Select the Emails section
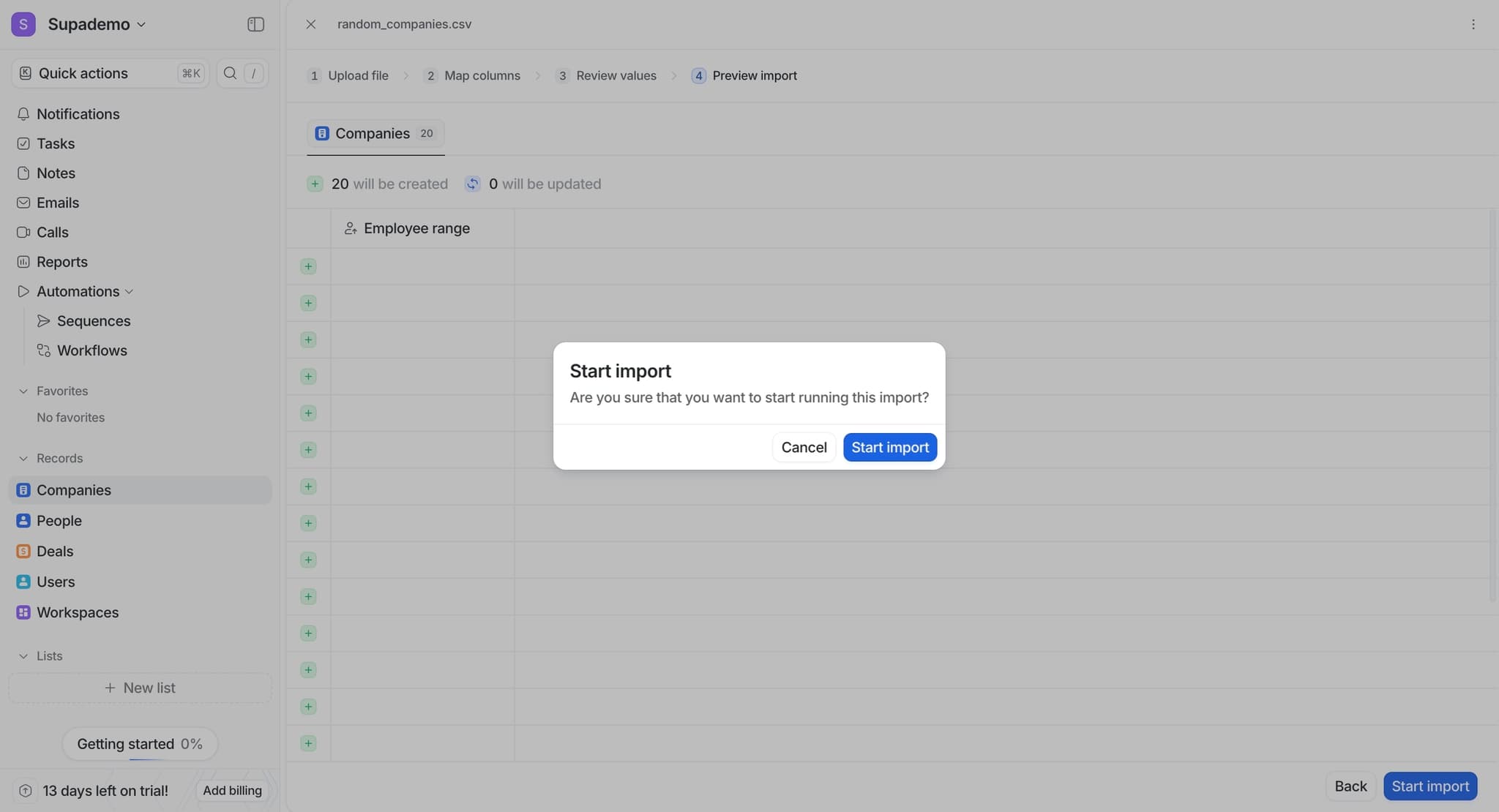Screen dimensions: 1499x812 (x=58, y=203)
